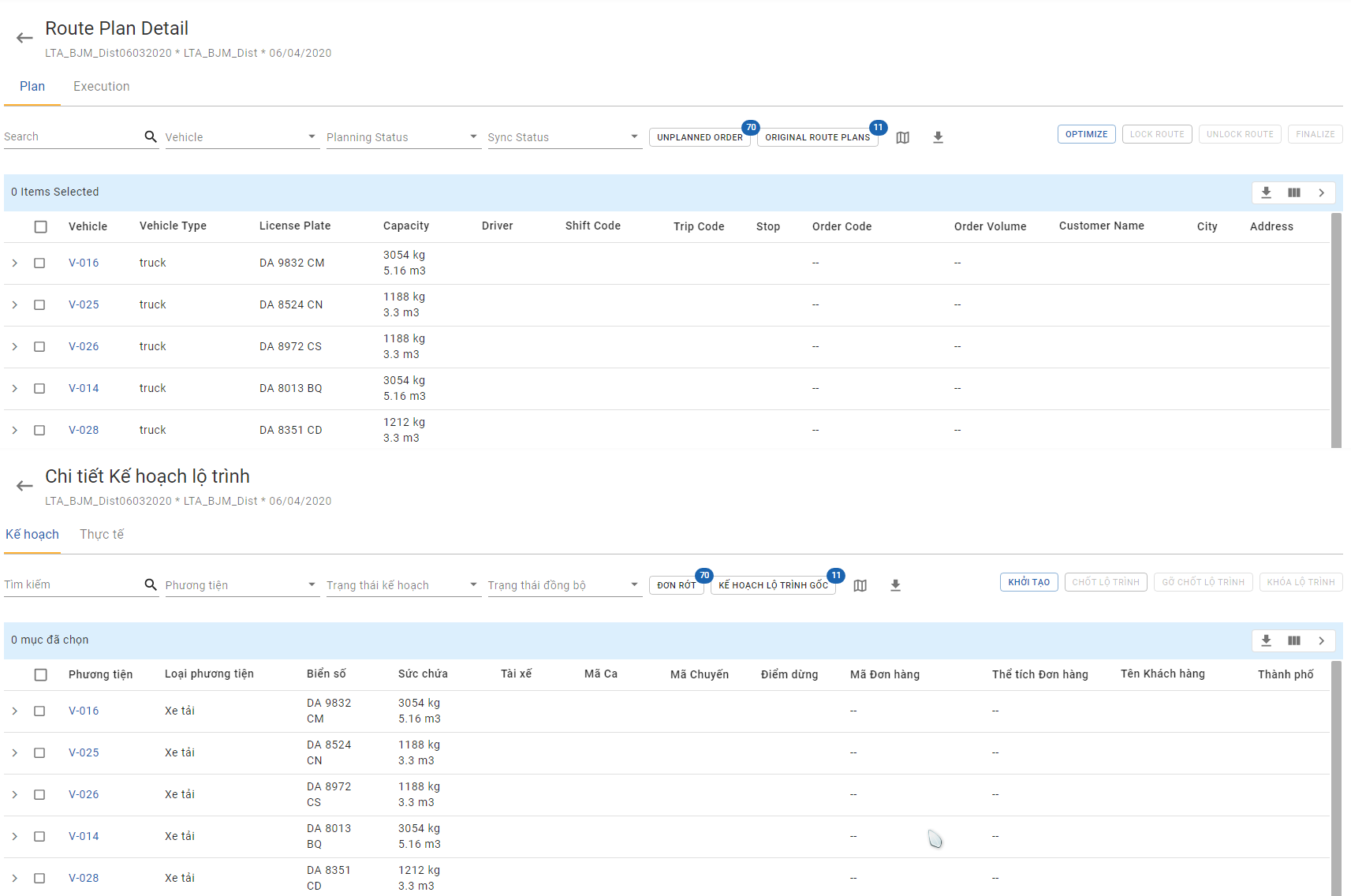Open map view next to Original Route Plans
This screenshot has width=1351, height=896.
click(903, 137)
